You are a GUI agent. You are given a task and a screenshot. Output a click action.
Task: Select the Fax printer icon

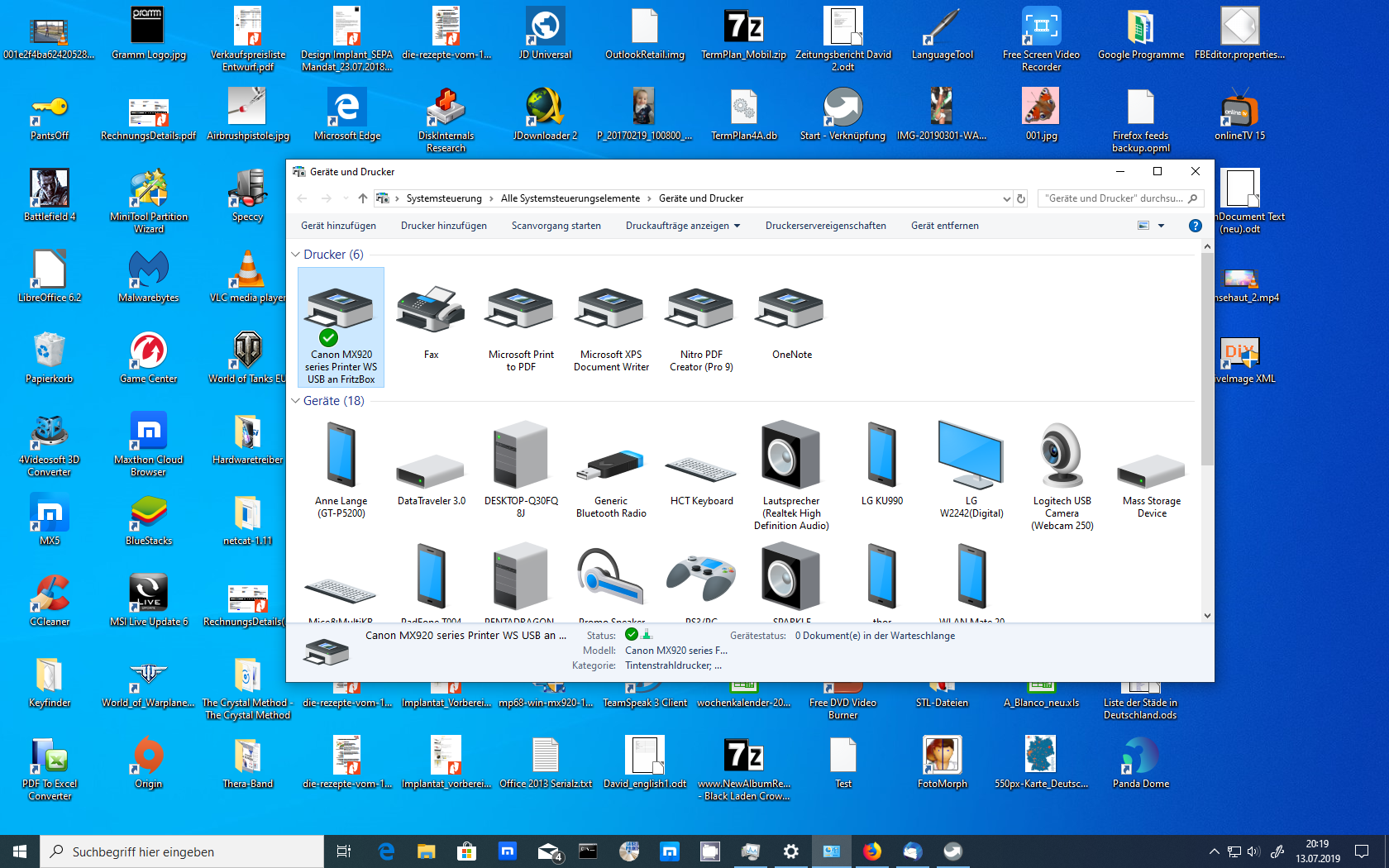point(431,322)
